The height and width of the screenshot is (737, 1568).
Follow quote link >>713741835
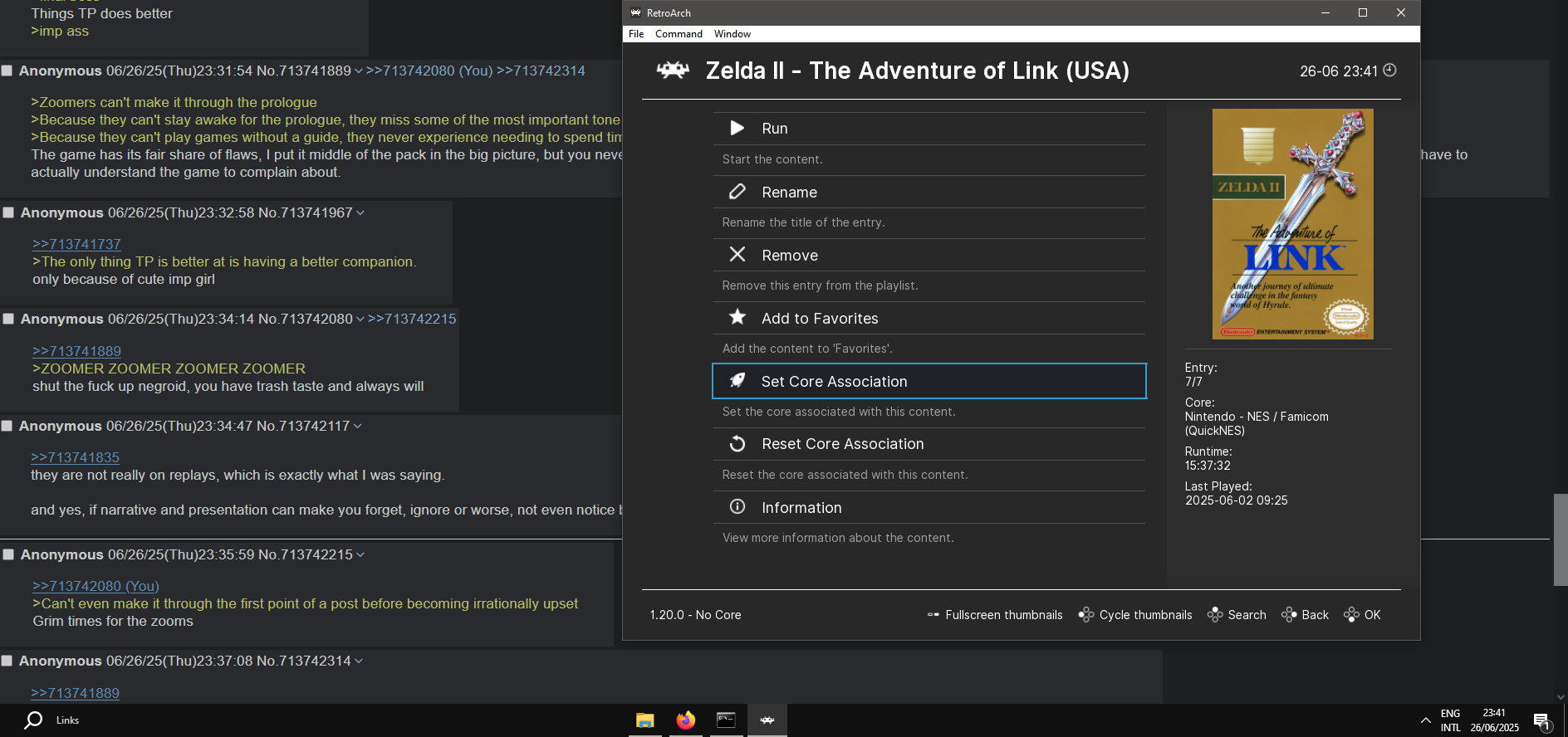pos(75,457)
